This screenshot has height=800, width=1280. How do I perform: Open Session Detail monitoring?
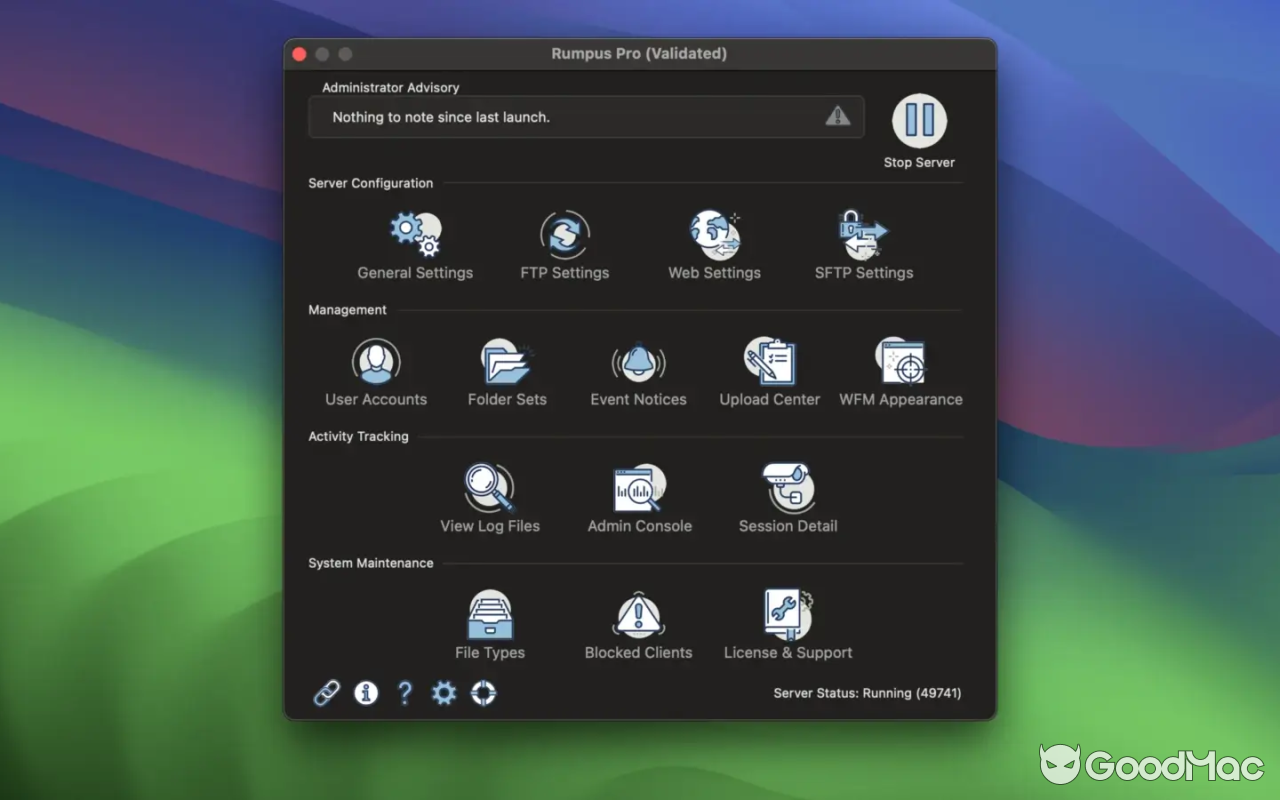point(788,493)
